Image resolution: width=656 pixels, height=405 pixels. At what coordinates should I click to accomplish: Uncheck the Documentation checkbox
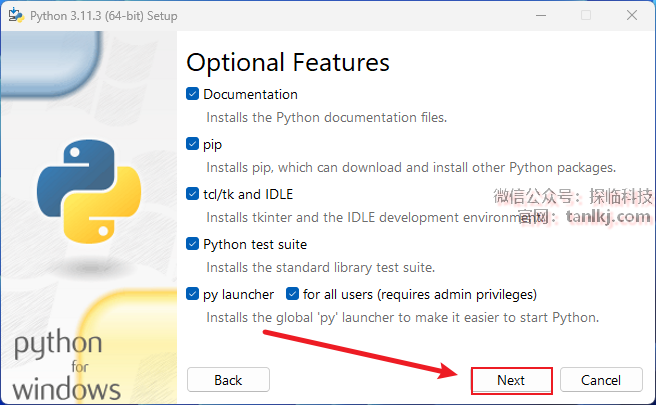point(192,94)
